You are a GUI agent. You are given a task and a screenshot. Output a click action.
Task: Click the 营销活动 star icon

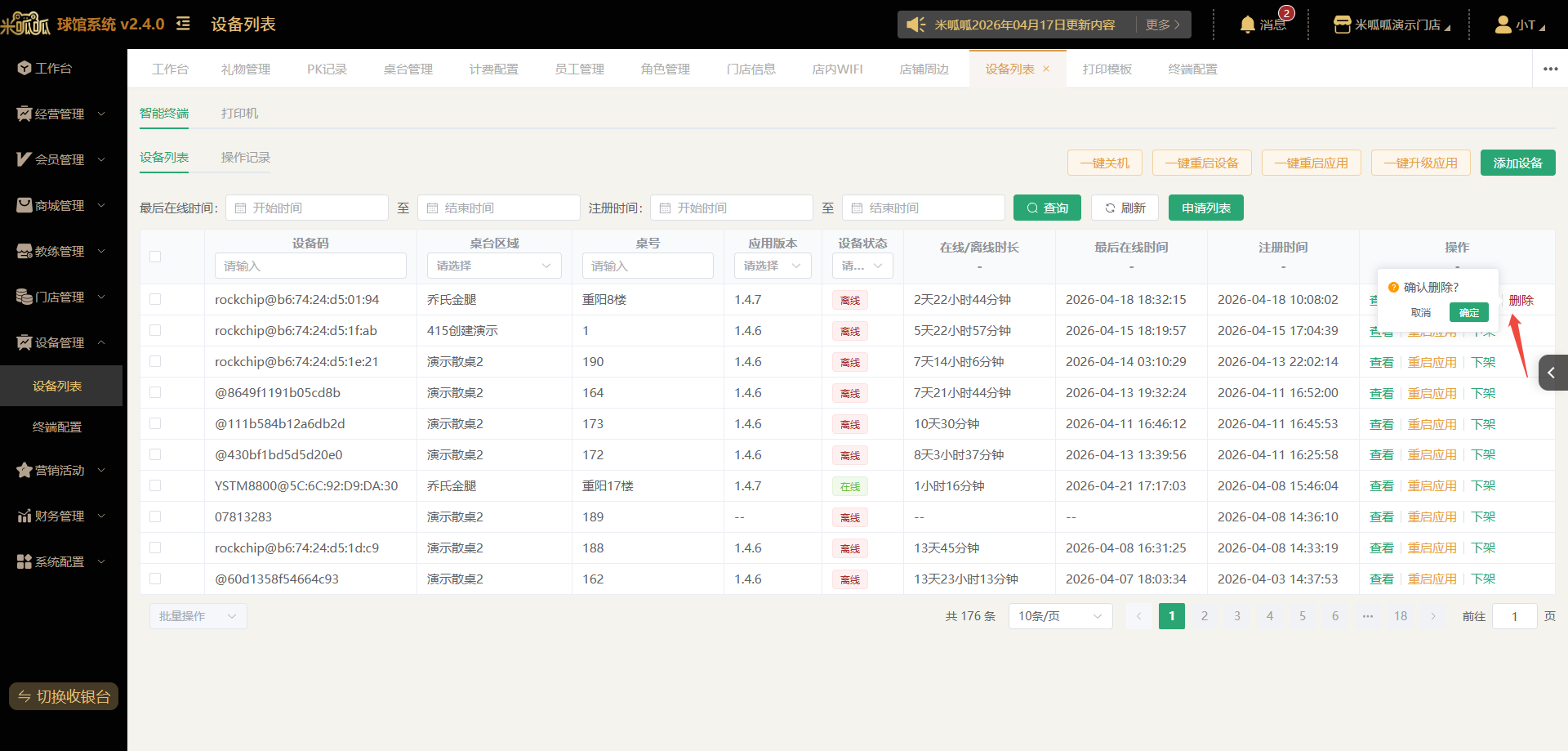coord(24,470)
